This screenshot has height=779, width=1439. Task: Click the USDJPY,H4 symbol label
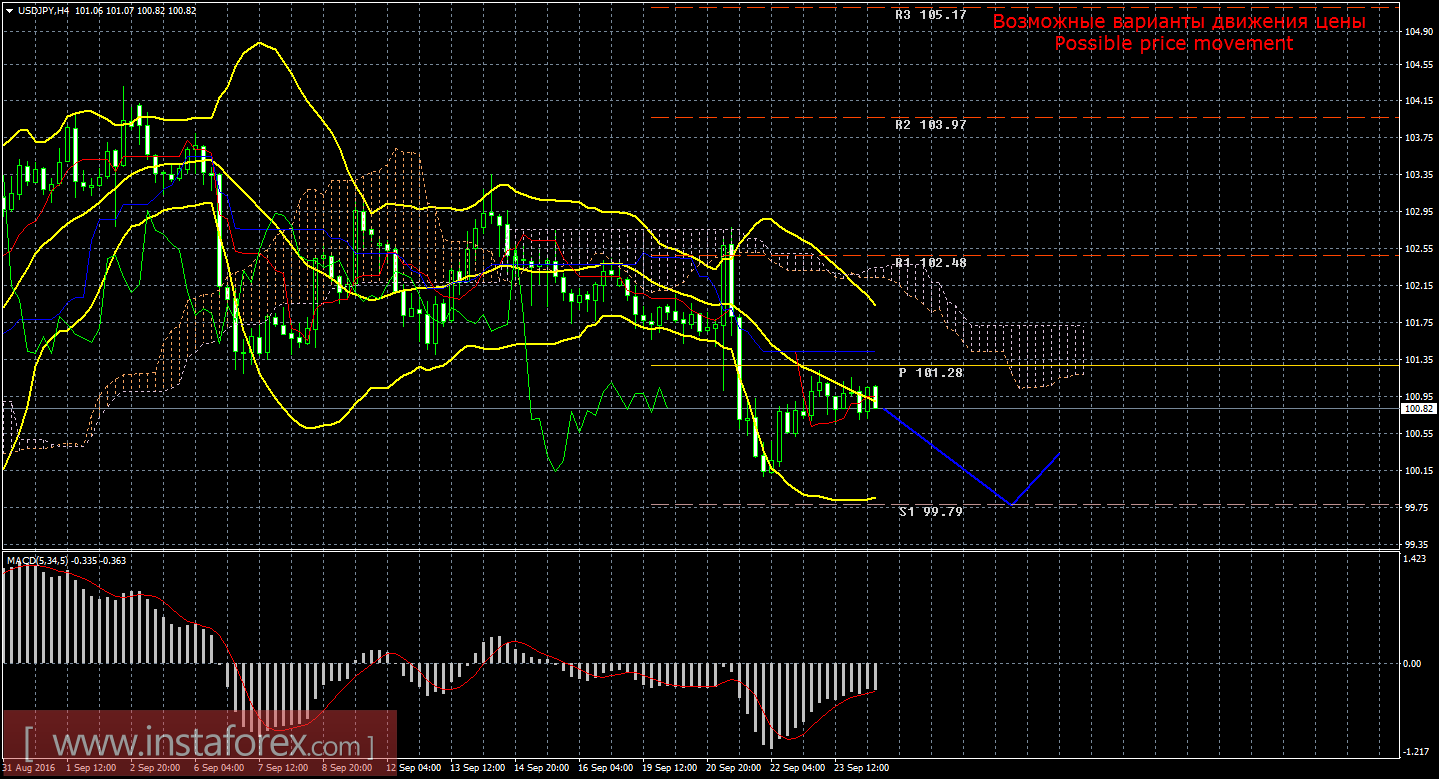click(42, 10)
